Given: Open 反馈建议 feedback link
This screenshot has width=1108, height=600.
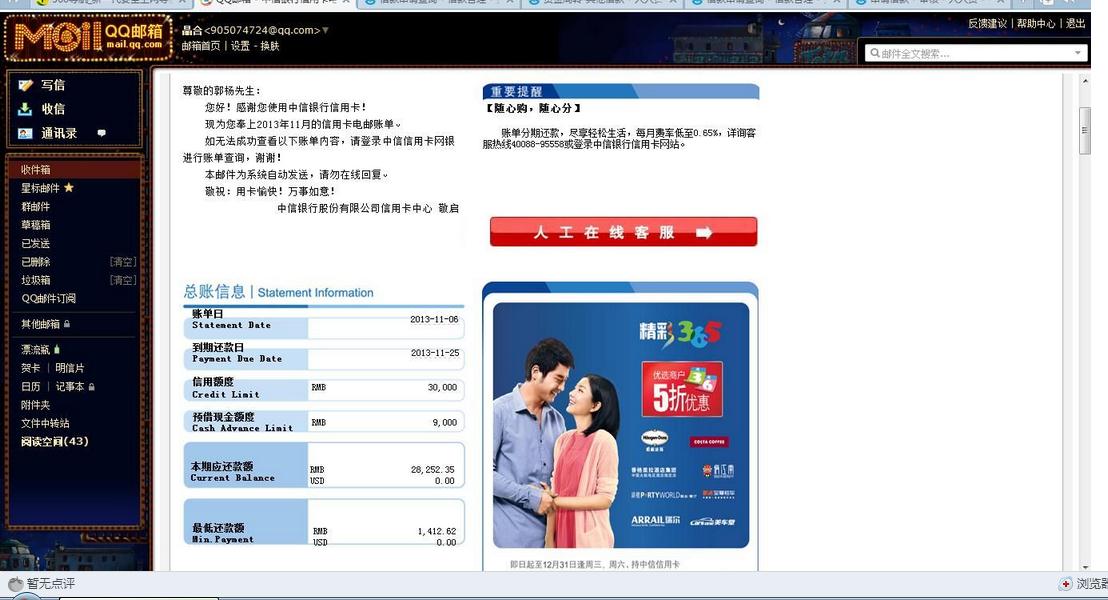Looking at the screenshot, I should coord(987,23).
